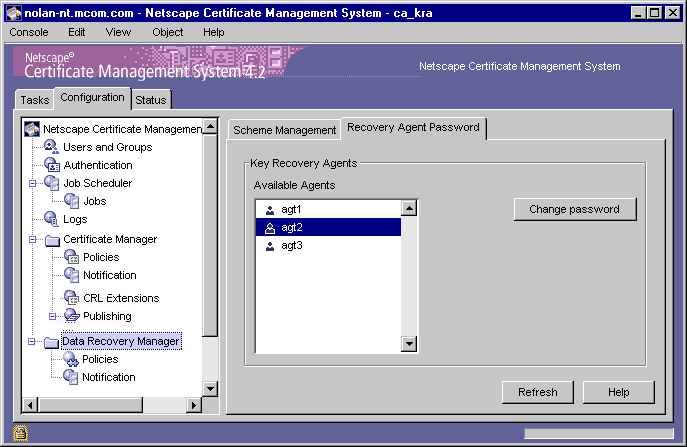Click the tree's horizontal scrollbar thumb
This screenshot has width=687, height=447.
coord(90,405)
